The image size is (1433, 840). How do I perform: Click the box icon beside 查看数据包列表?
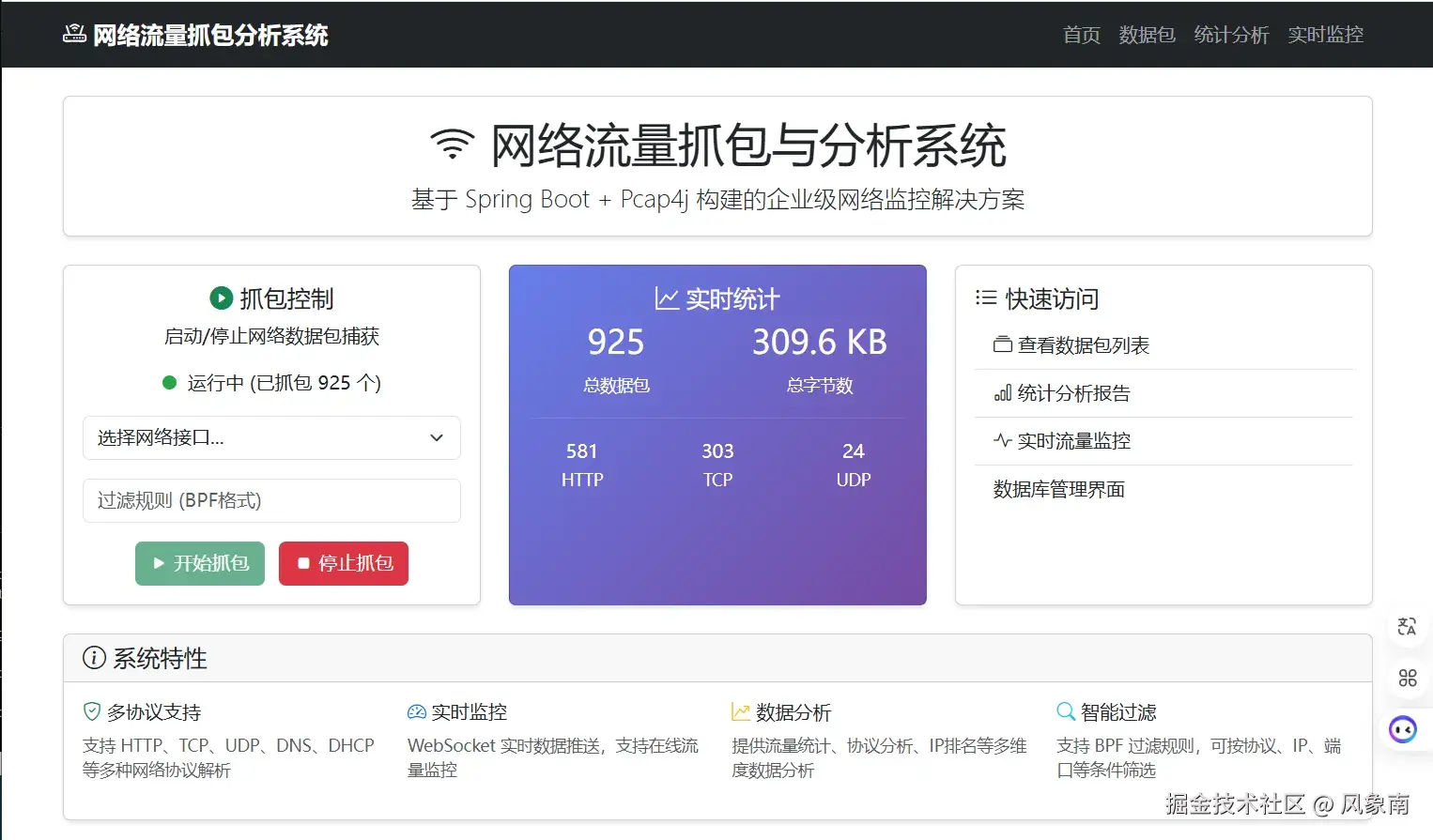[1003, 344]
